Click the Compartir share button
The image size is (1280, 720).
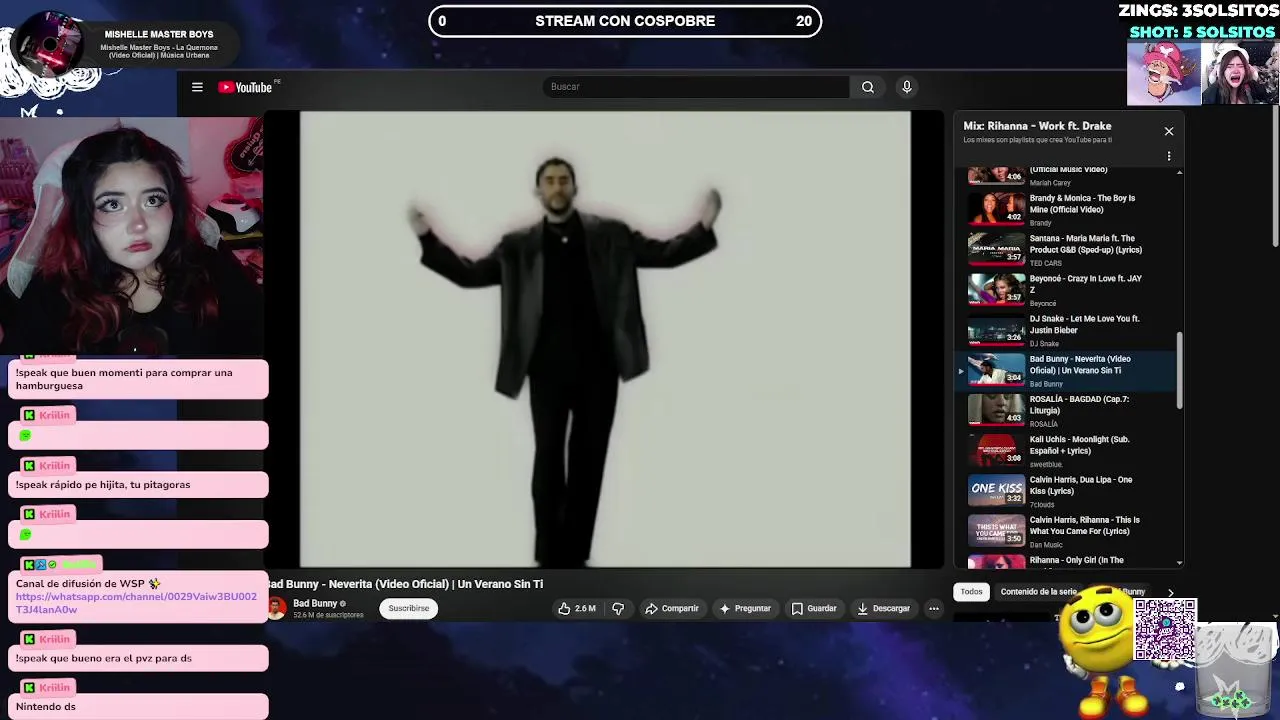click(672, 608)
